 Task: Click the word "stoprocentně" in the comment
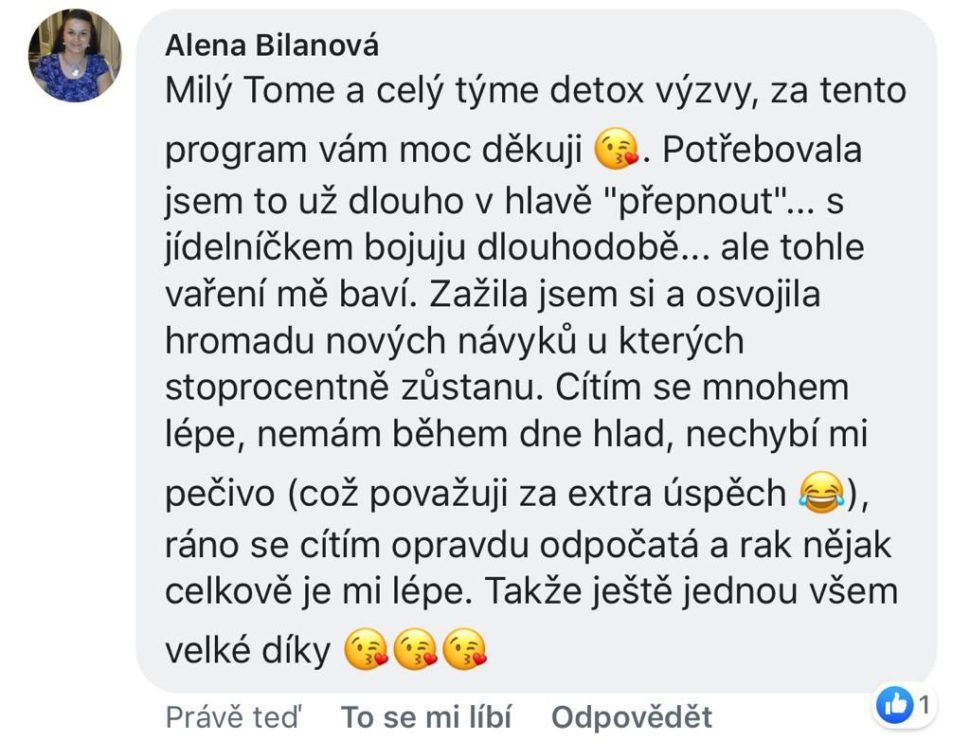pyautogui.click(x=277, y=388)
